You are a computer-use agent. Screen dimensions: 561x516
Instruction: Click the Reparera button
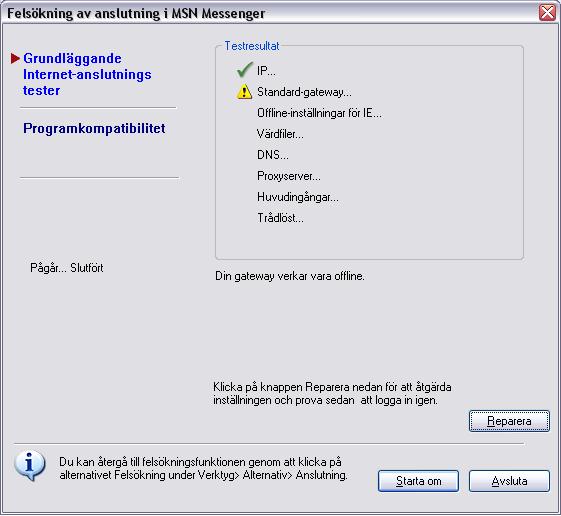pos(509,421)
